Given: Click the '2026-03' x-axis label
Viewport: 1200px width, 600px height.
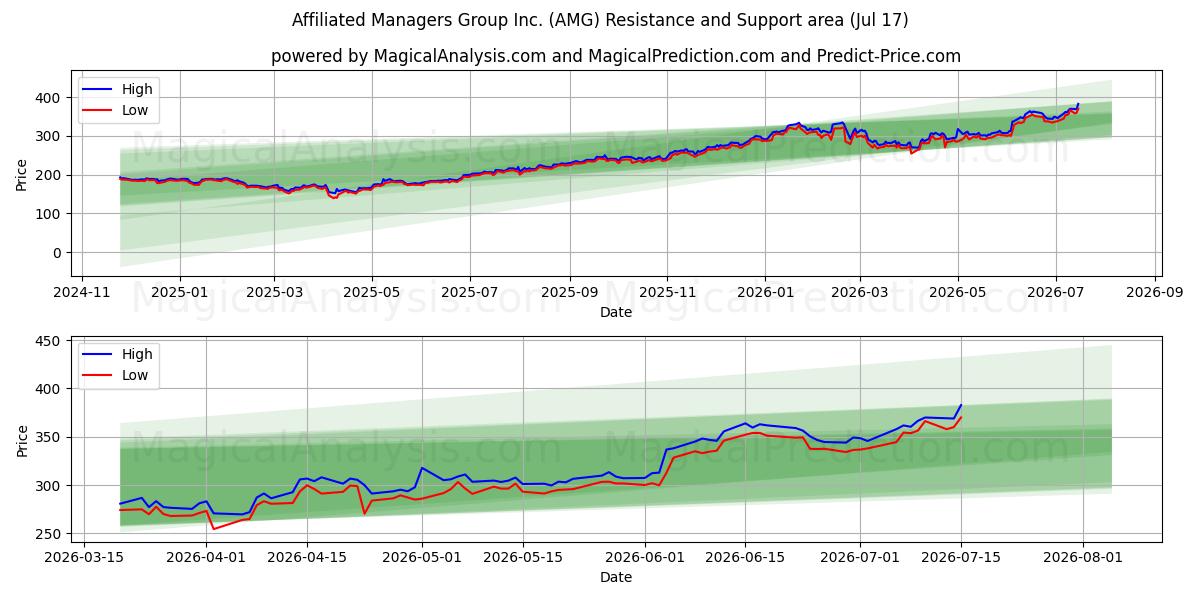Looking at the screenshot, I should pos(860,293).
